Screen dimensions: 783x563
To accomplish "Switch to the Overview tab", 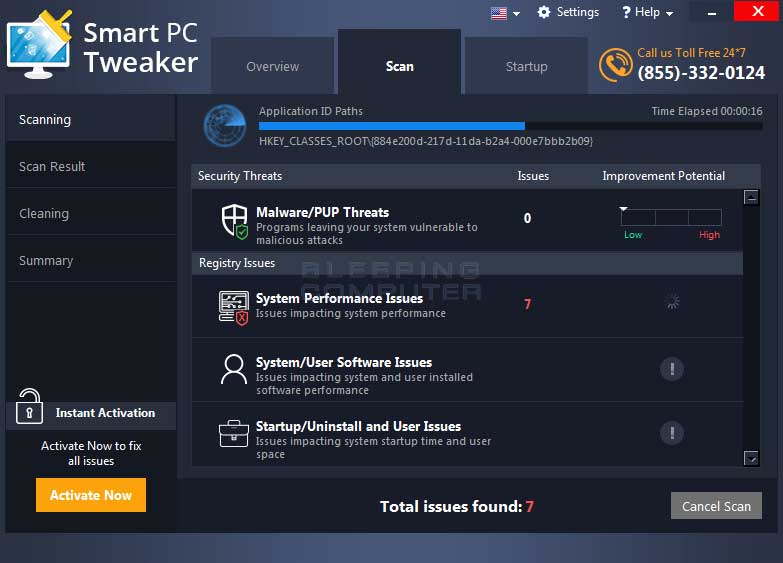I will 272,67.
